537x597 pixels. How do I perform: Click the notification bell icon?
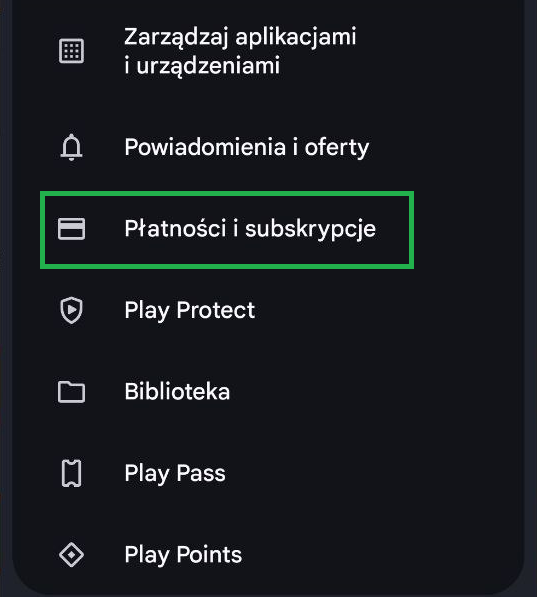tap(71, 147)
